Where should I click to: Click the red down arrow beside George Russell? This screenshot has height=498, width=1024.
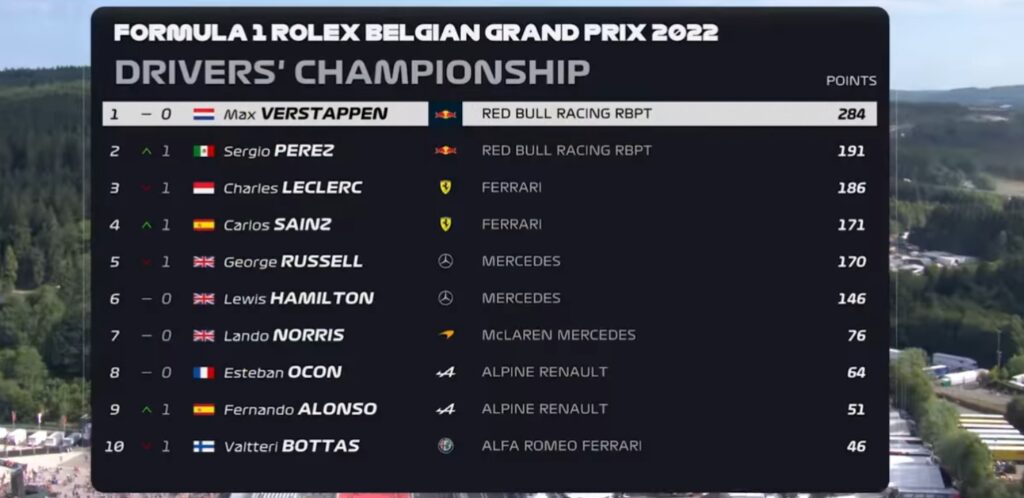coord(146,261)
